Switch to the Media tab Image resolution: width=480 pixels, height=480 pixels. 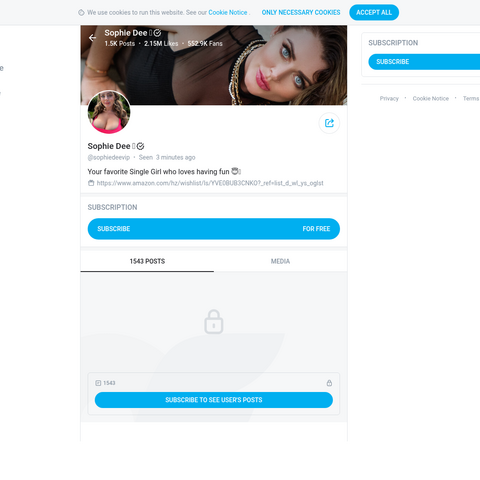[280, 261]
